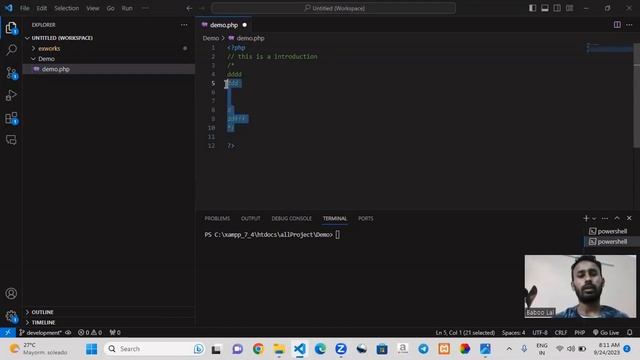
Task: Click the taskbar Search box
Action: 155,349
